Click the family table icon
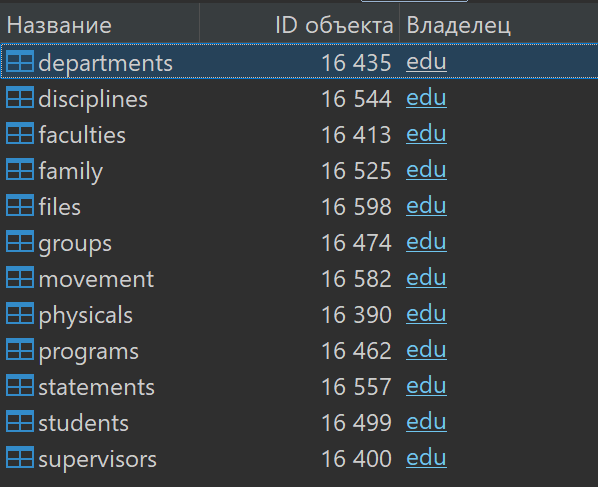598x487 pixels. coord(20,169)
